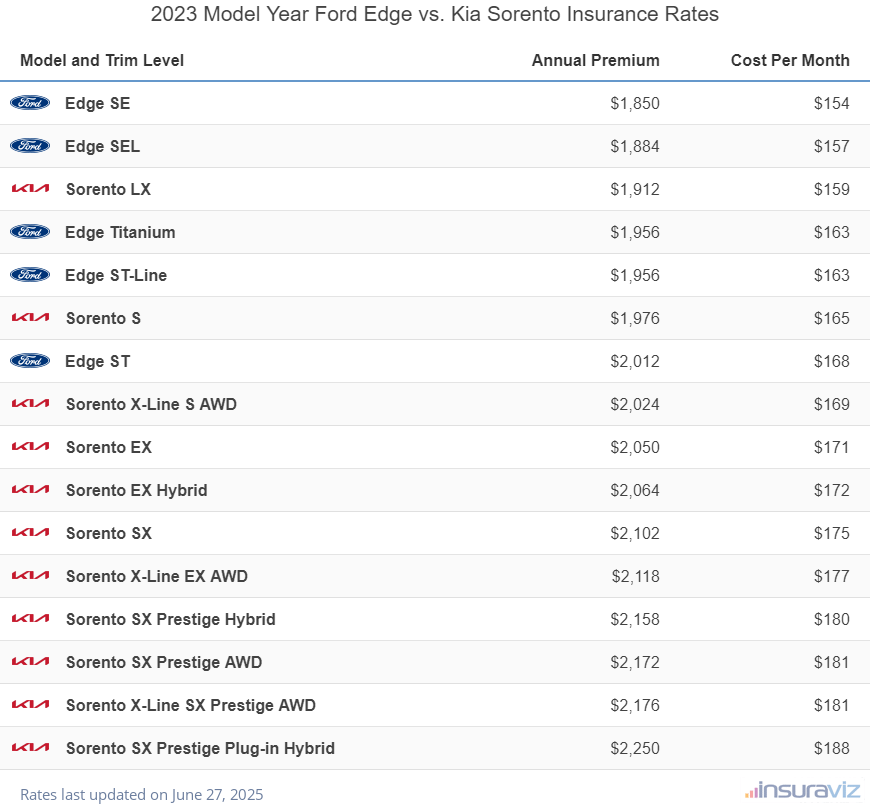This screenshot has width=870, height=810.
Task: Click the $2,064 annual premium value
Action: [635, 490]
